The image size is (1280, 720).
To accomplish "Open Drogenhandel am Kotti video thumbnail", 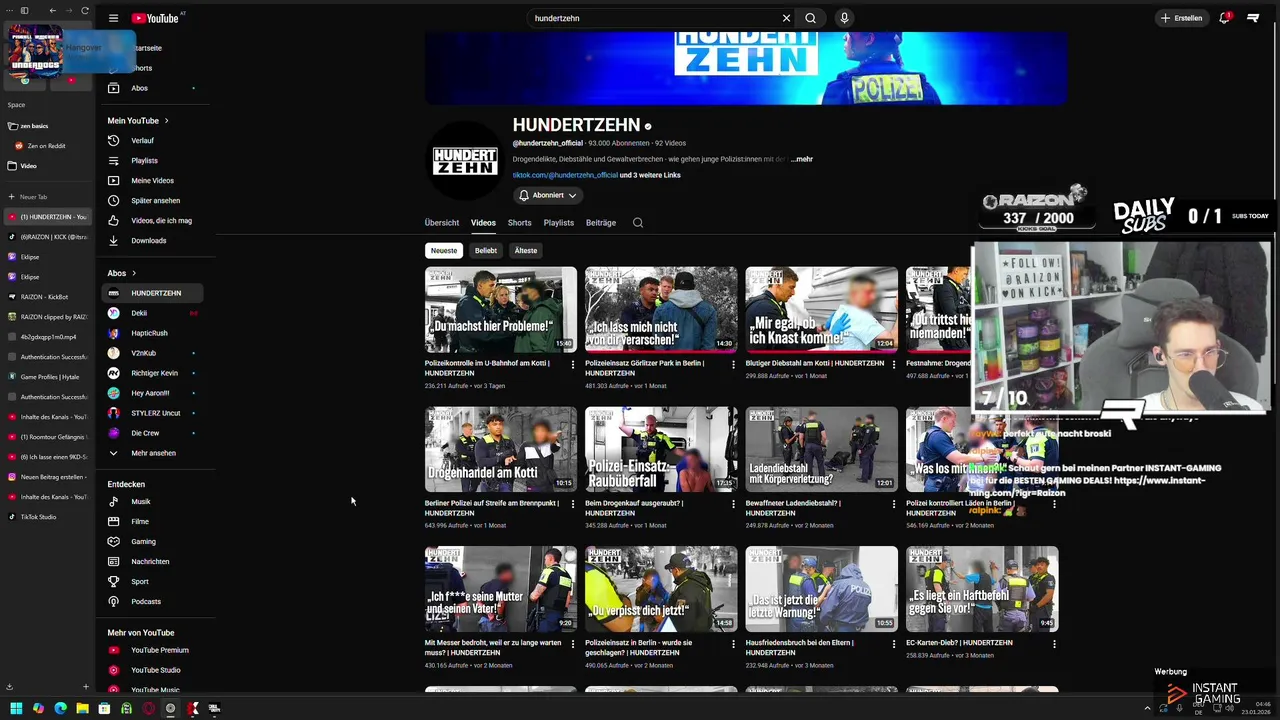I will (x=501, y=449).
